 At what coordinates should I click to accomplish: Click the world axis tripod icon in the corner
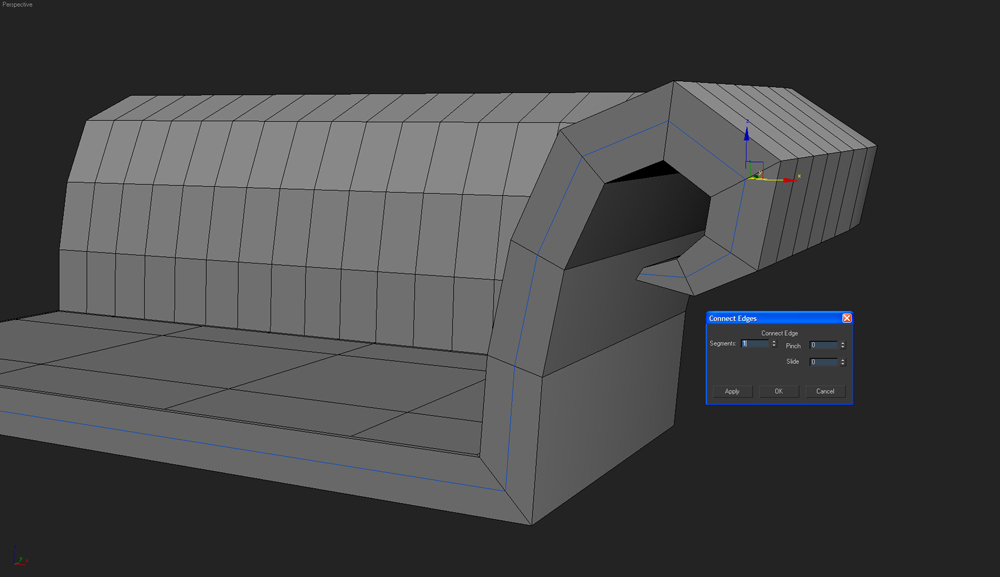coord(20,558)
